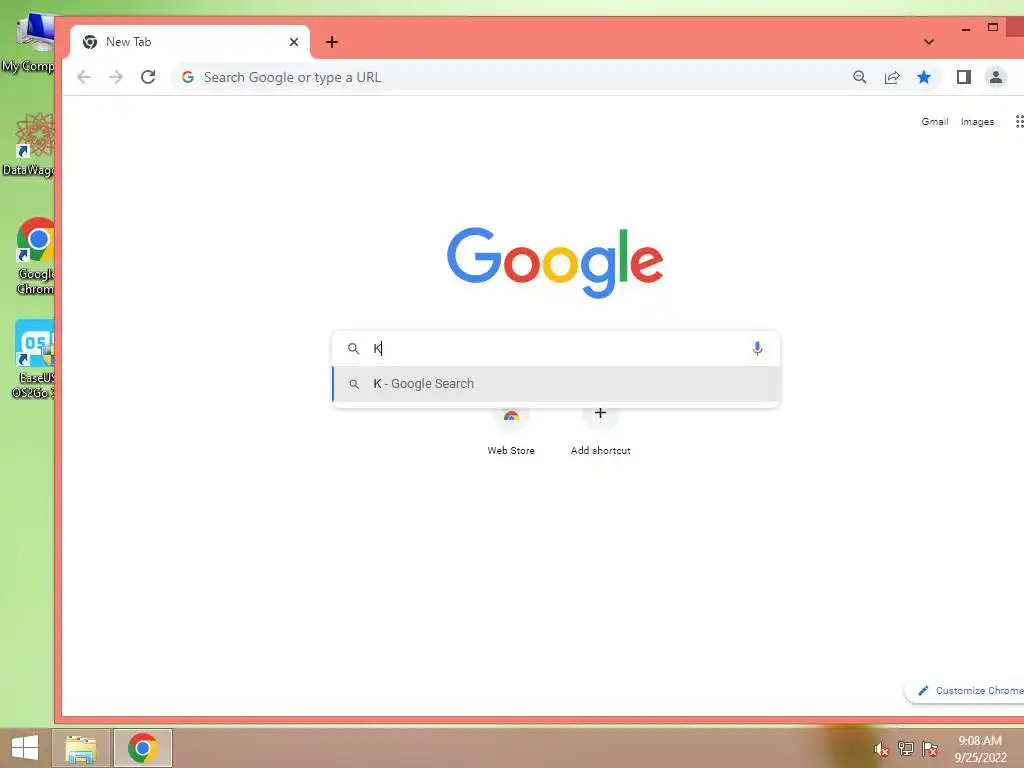Open the Google apps grid
The width and height of the screenshot is (1024, 768).
tap(1019, 121)
